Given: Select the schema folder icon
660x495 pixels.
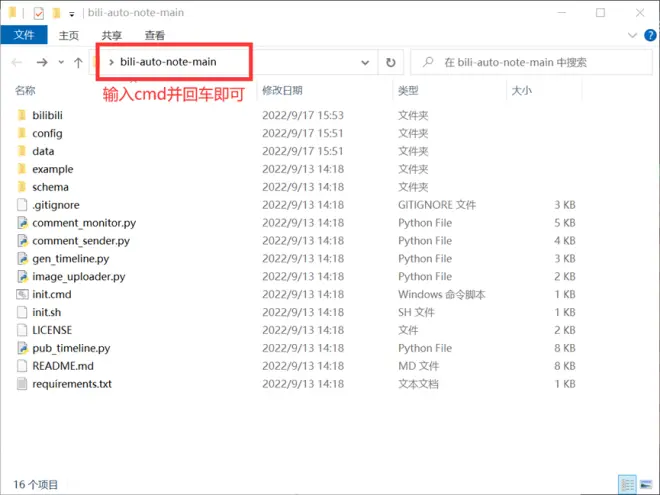Looking at the screenshot, I should pos(22,186).
